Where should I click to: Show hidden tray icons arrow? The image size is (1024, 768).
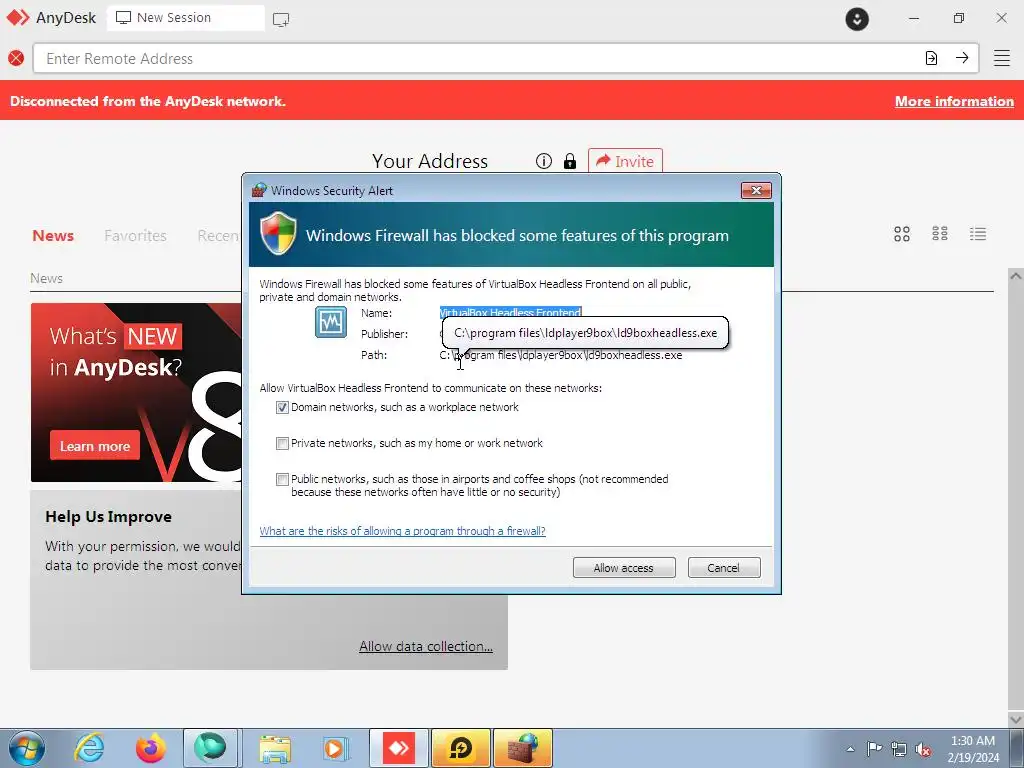click(850, 749)
